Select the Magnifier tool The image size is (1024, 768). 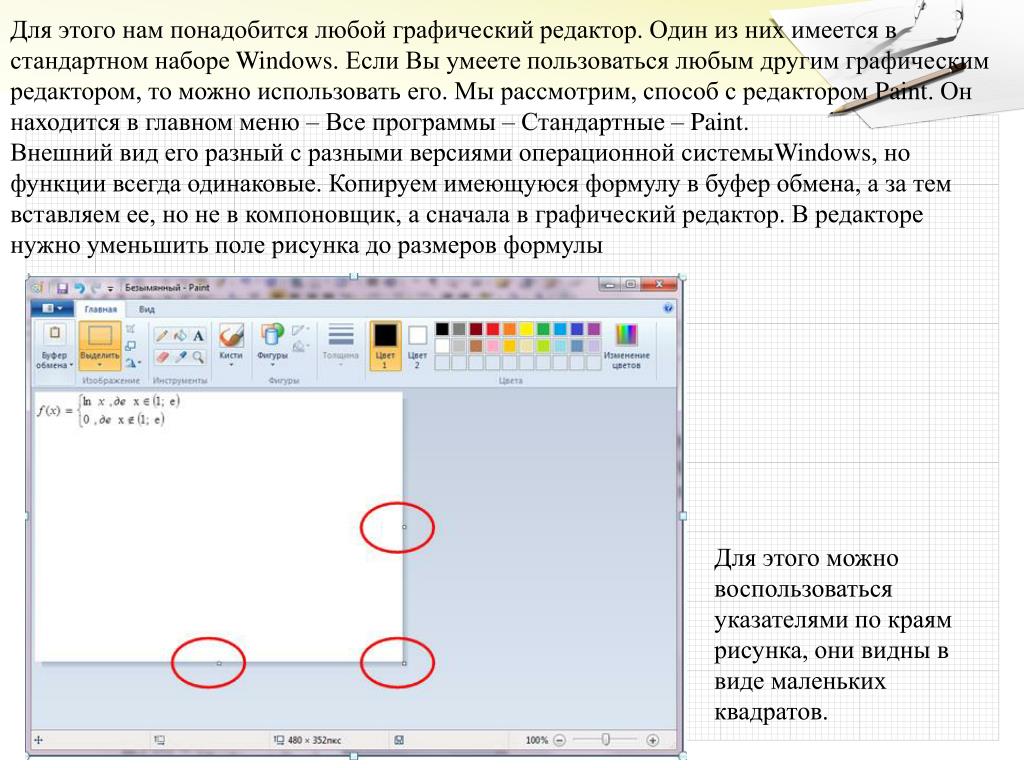[x=198, y=357]
